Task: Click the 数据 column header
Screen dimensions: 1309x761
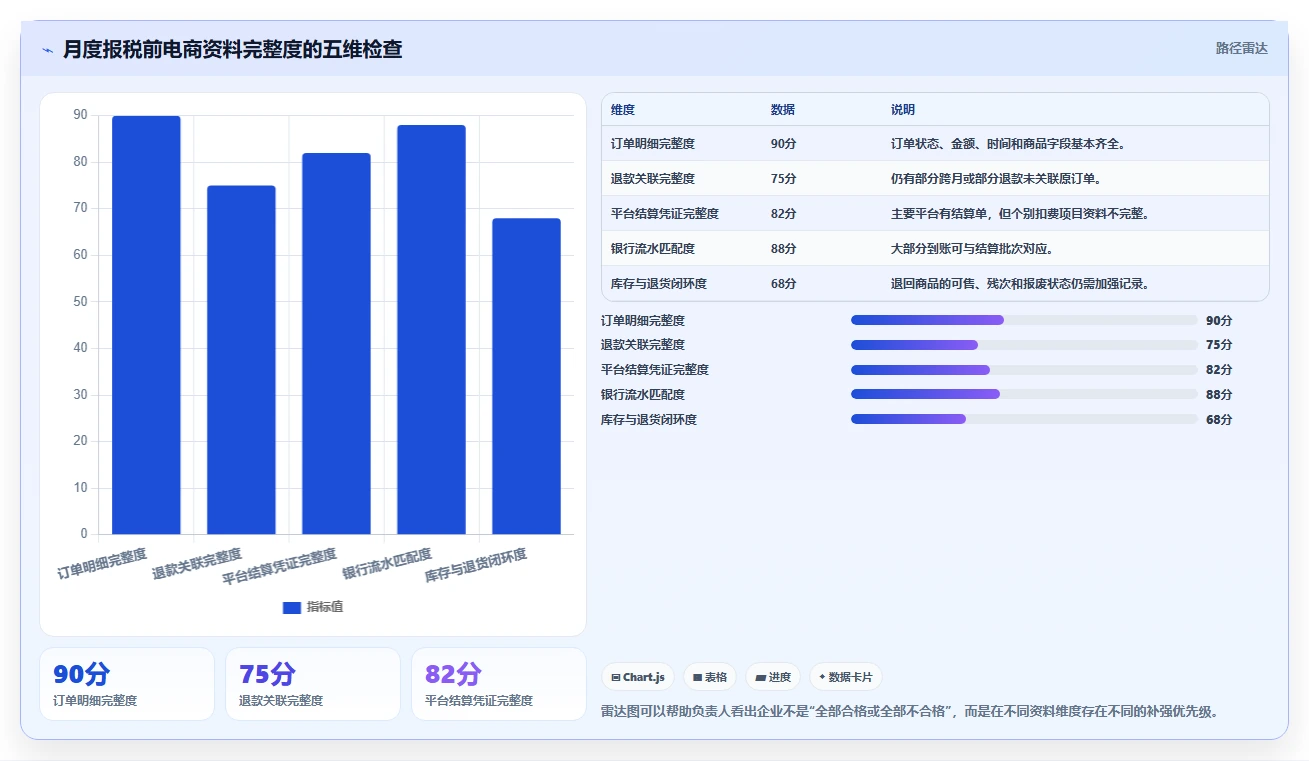Action: point(783,110)
